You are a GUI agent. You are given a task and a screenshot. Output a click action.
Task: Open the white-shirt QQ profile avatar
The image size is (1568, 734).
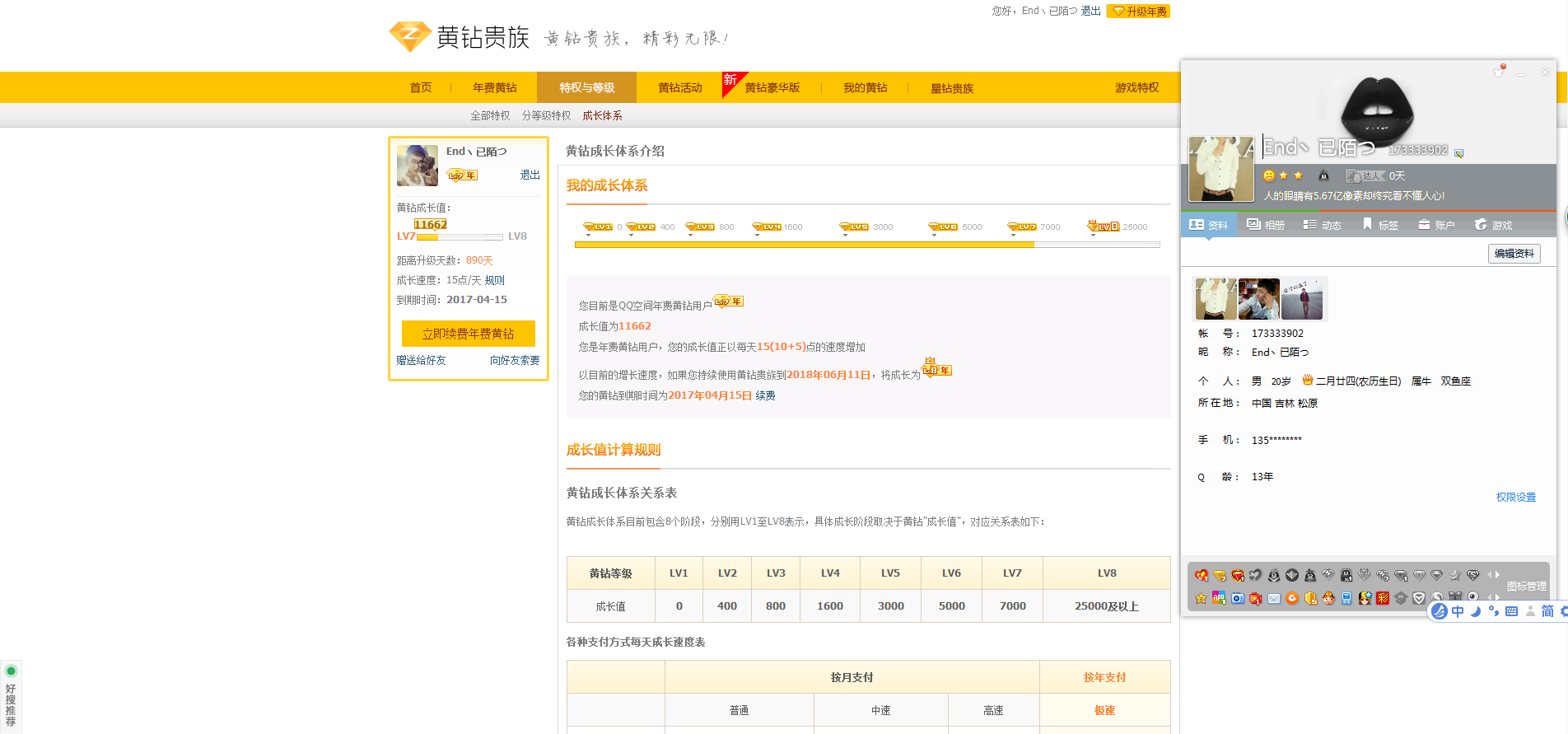[x=1220, y=169]
